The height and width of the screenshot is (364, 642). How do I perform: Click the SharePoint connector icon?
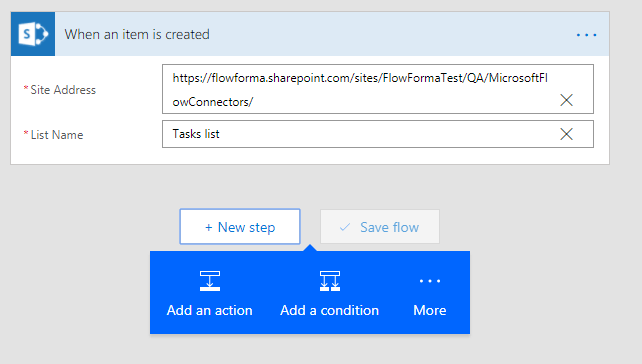pyautogui.click(x=33, y=34)
